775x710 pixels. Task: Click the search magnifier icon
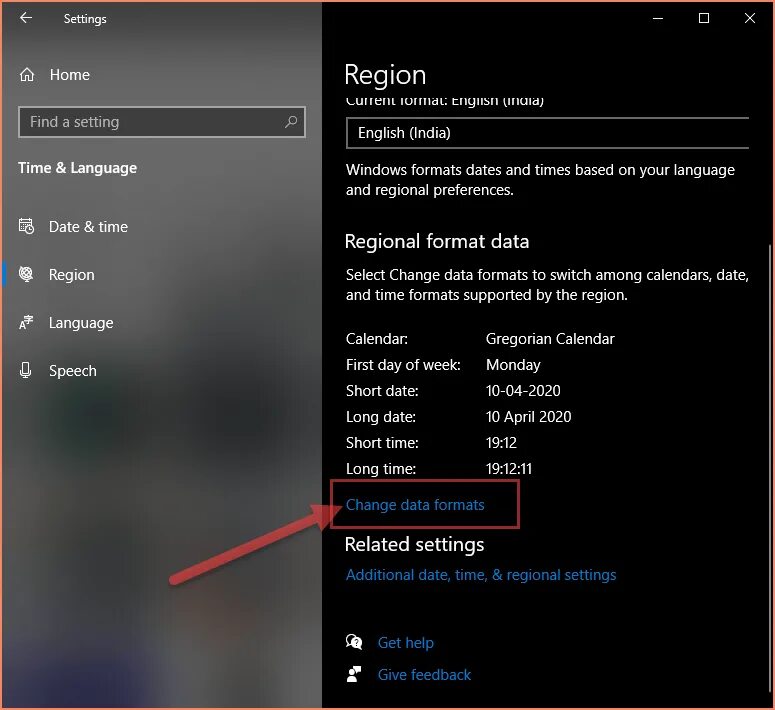coord(291,122)
